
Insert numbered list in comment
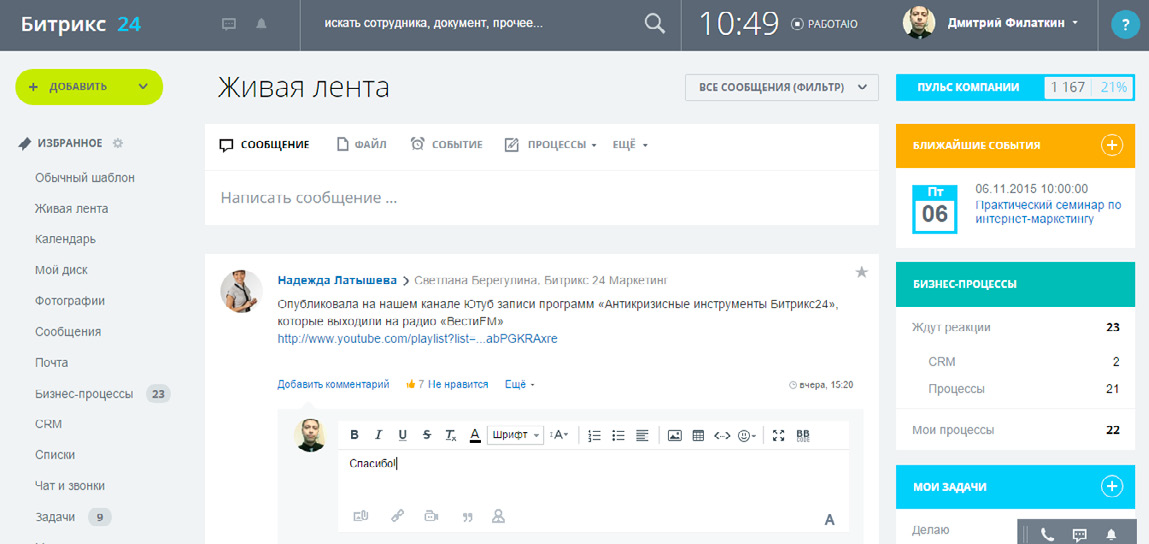point(594,435)
